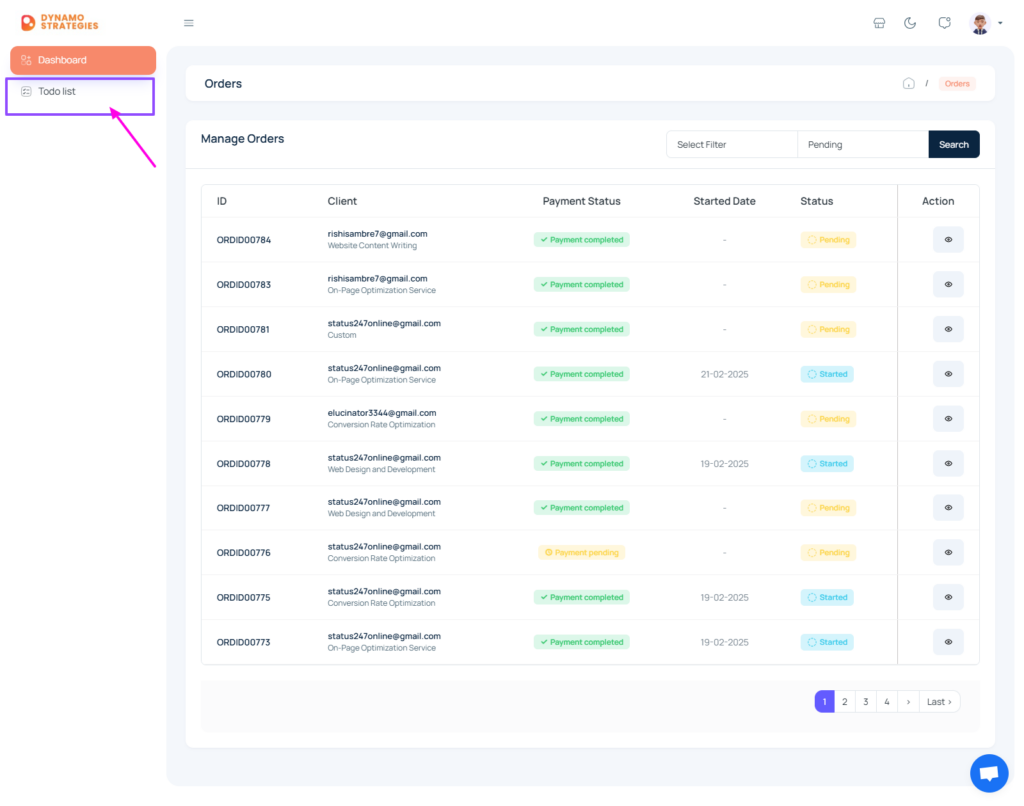The width and height of the screenshot is (1024, 806).
Task: Open notifications via the chat bubble icon
Action: tap(944, 22)
